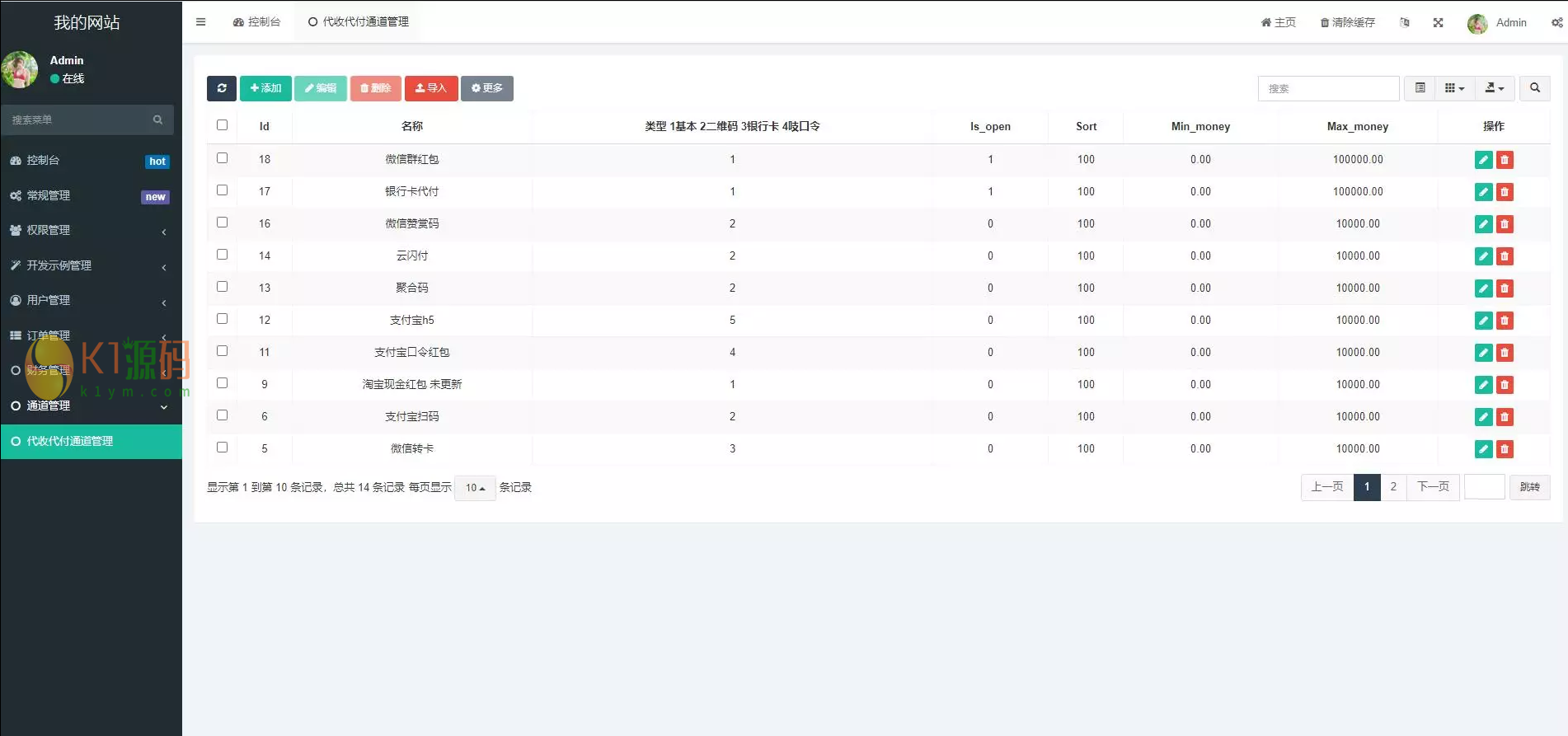Click the hamburger menu toggle icon
Viewport: 1568px width, 736px height.
[200, 22]
